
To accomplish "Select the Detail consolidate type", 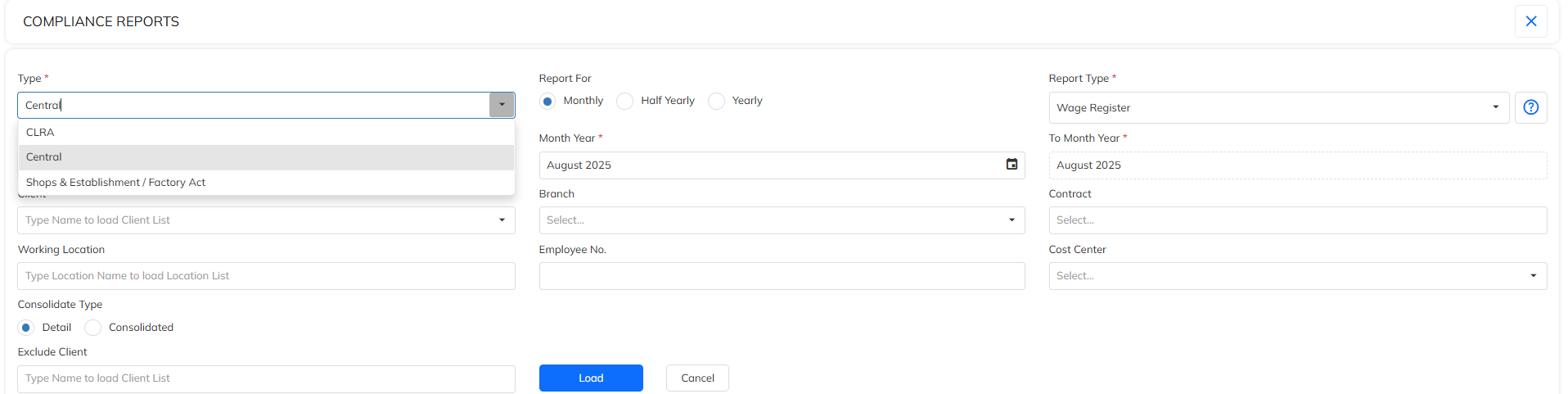I will pos(26,328).
